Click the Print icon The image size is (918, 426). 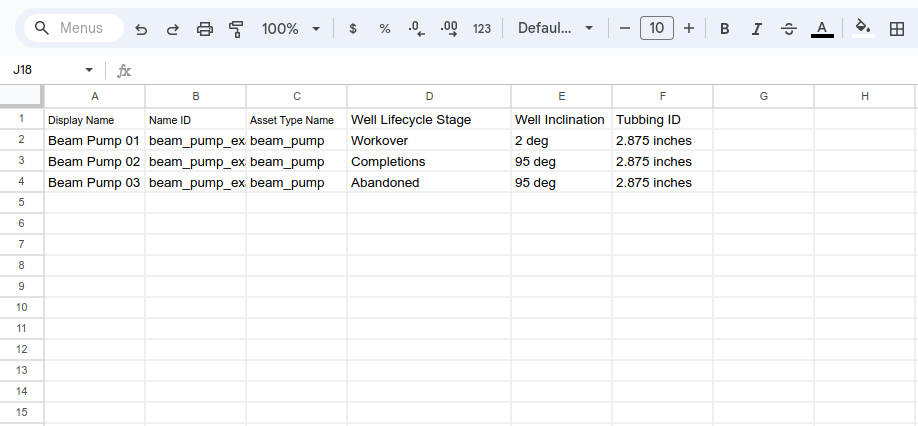[205, 29]
